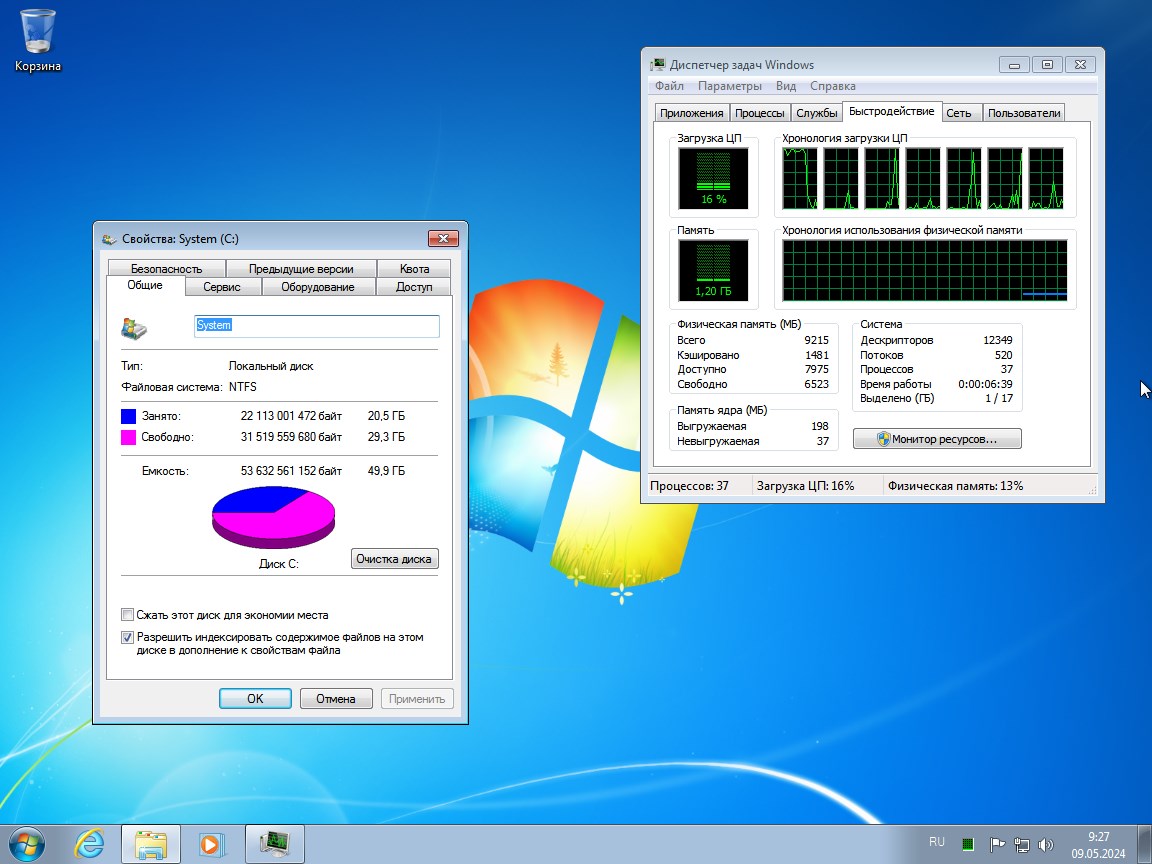Click the green CPU meter tray icon
1152x864 pixels.
[967, 843]
